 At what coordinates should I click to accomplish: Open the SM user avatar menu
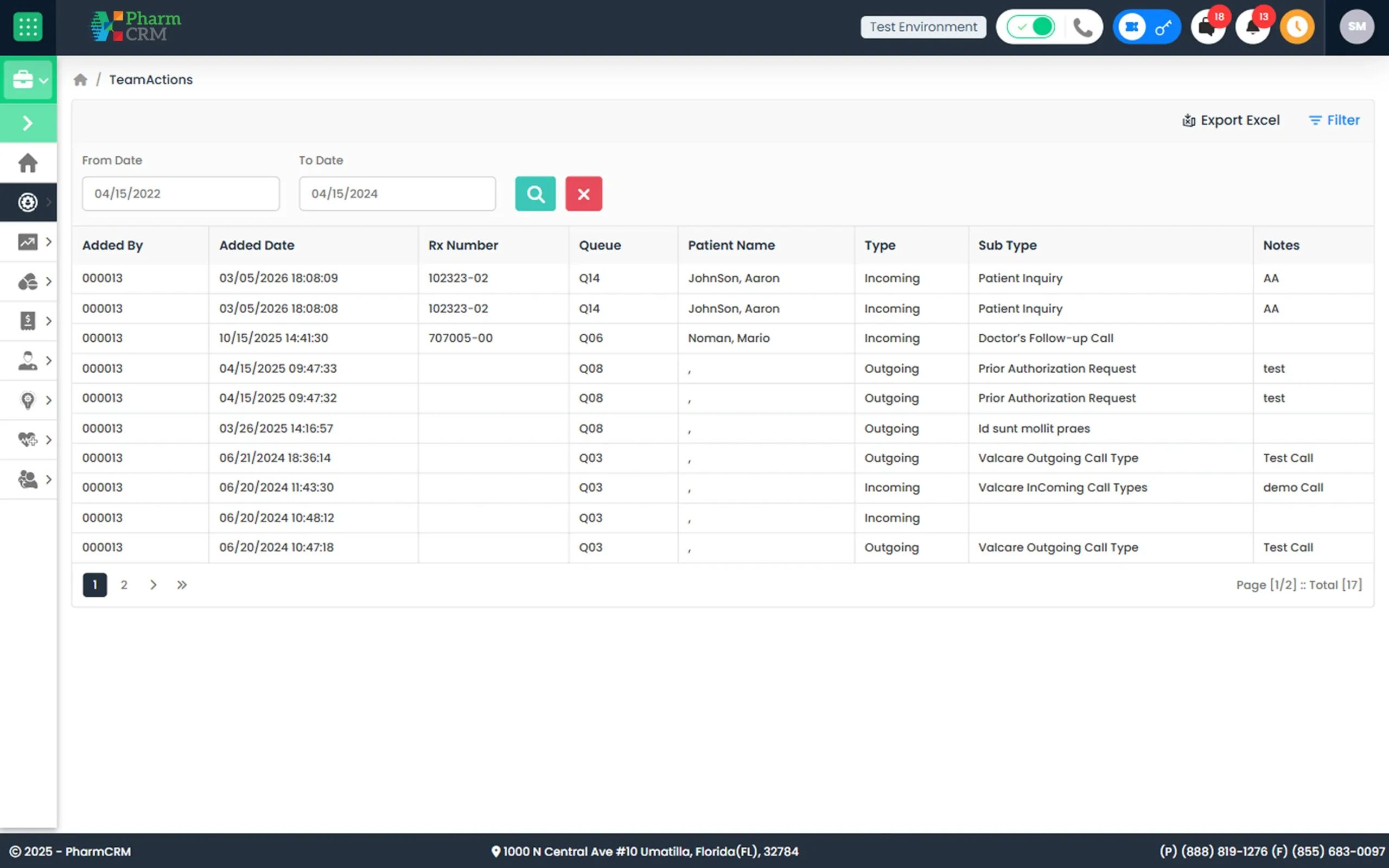pyautogui.click(x=1356, y=27)
